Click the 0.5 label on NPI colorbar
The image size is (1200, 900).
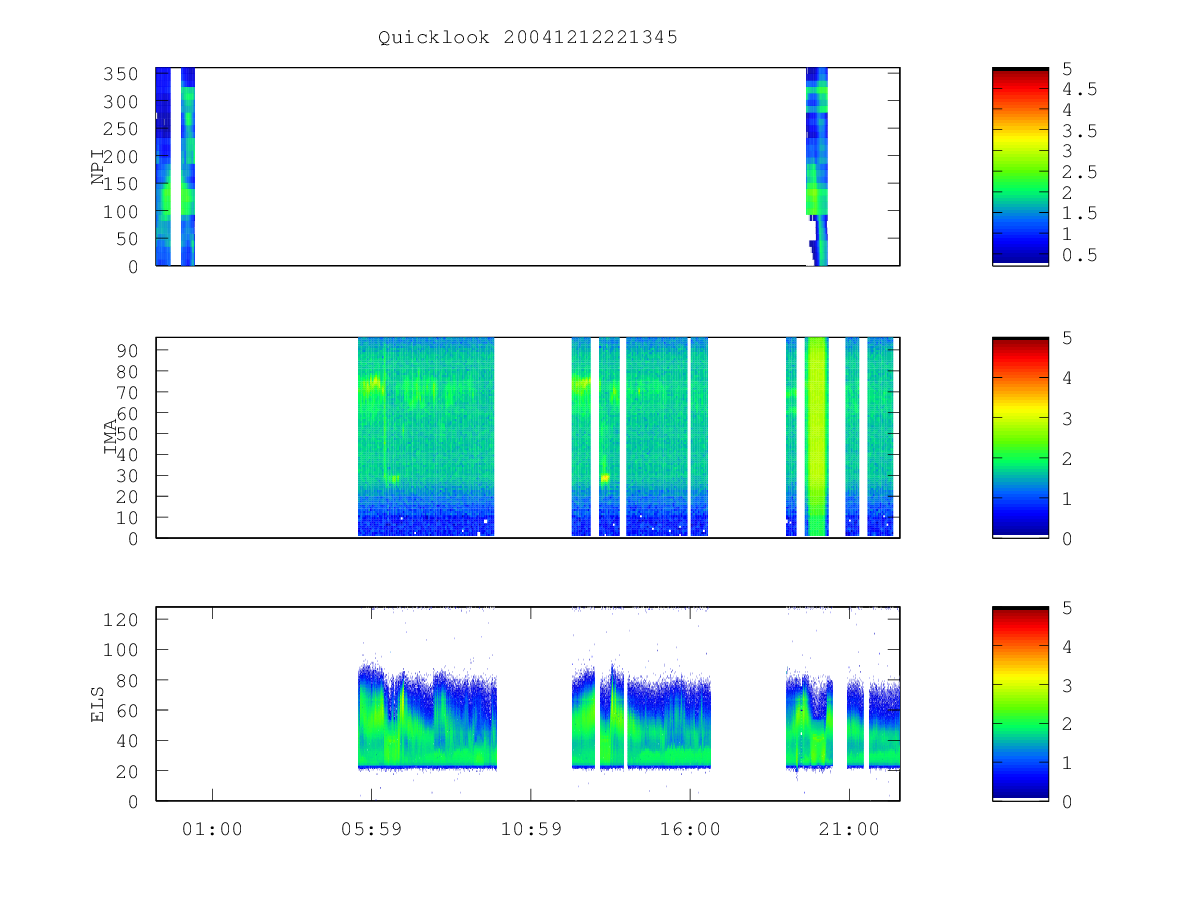1079,255
